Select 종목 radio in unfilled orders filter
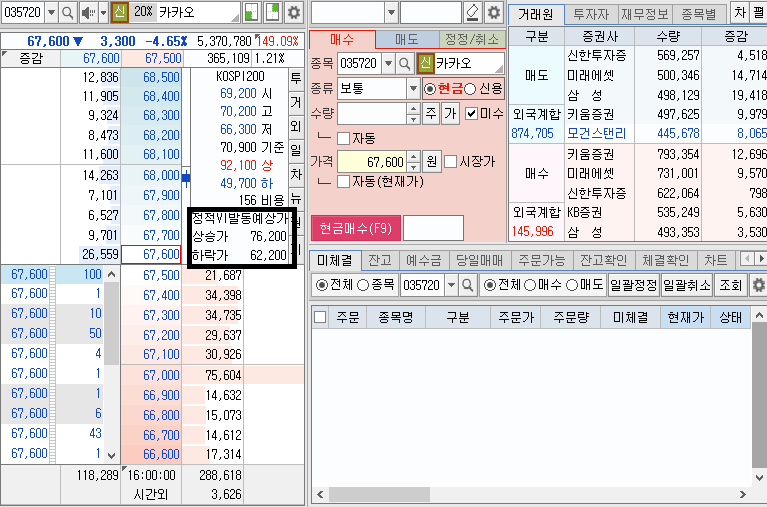 pyautogui.click(x=362, y=285)
